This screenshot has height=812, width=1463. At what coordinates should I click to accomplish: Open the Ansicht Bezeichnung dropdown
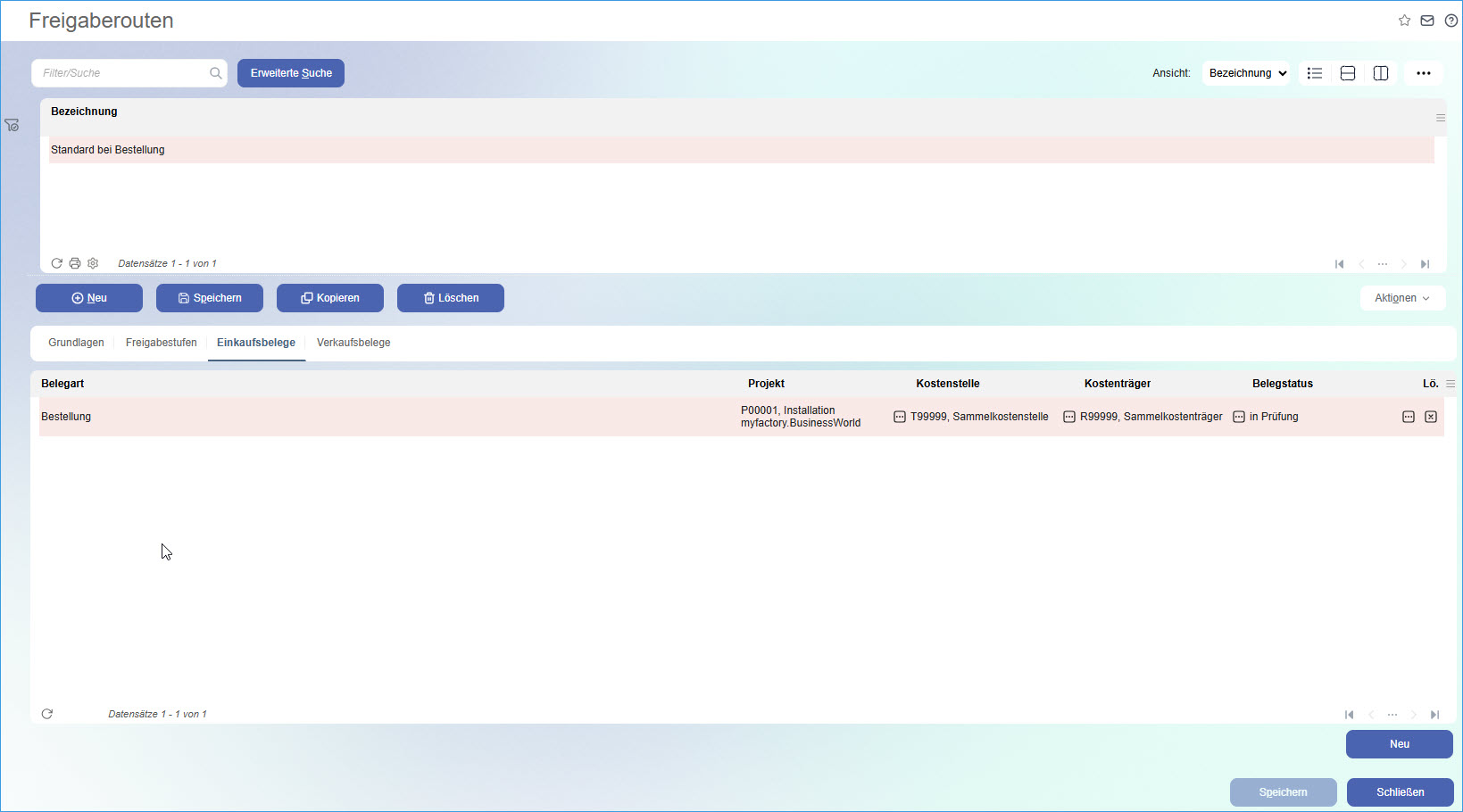[1247, 73]
